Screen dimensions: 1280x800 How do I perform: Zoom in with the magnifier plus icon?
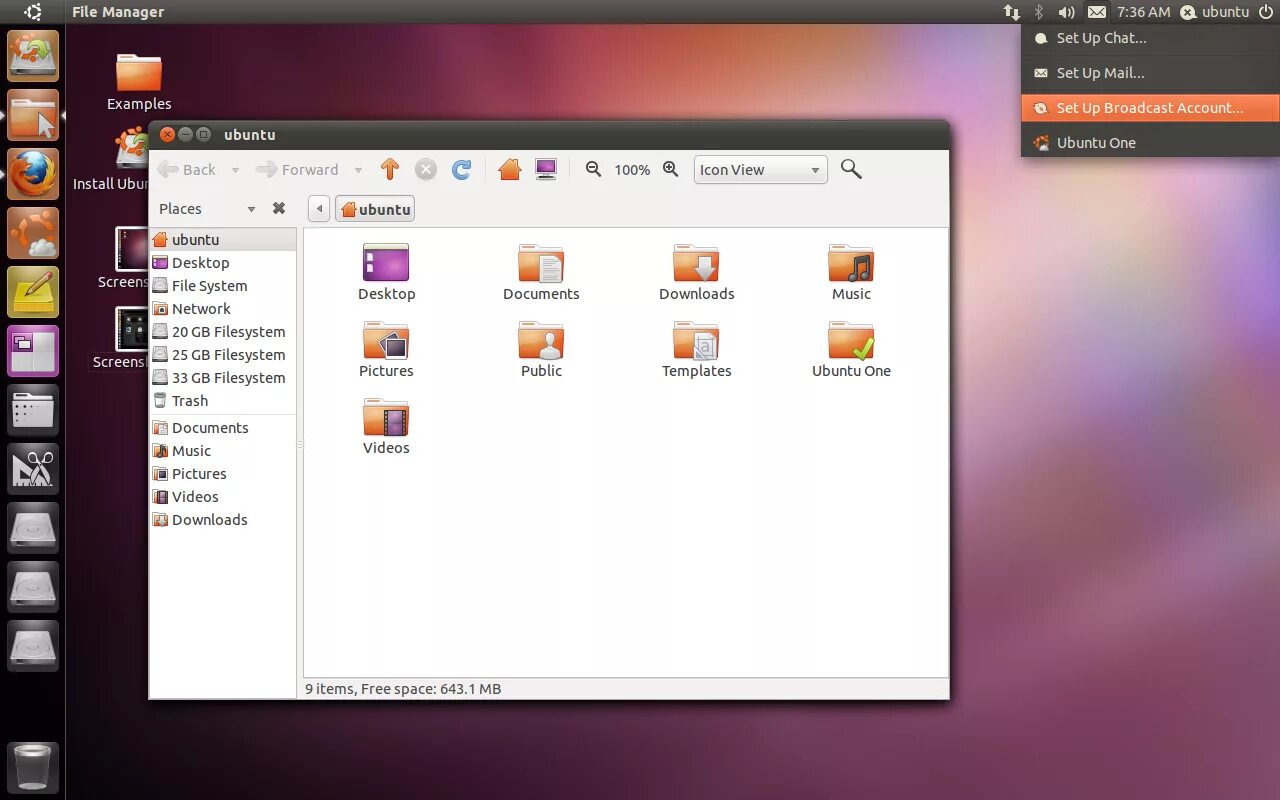[x=671, y=169]
